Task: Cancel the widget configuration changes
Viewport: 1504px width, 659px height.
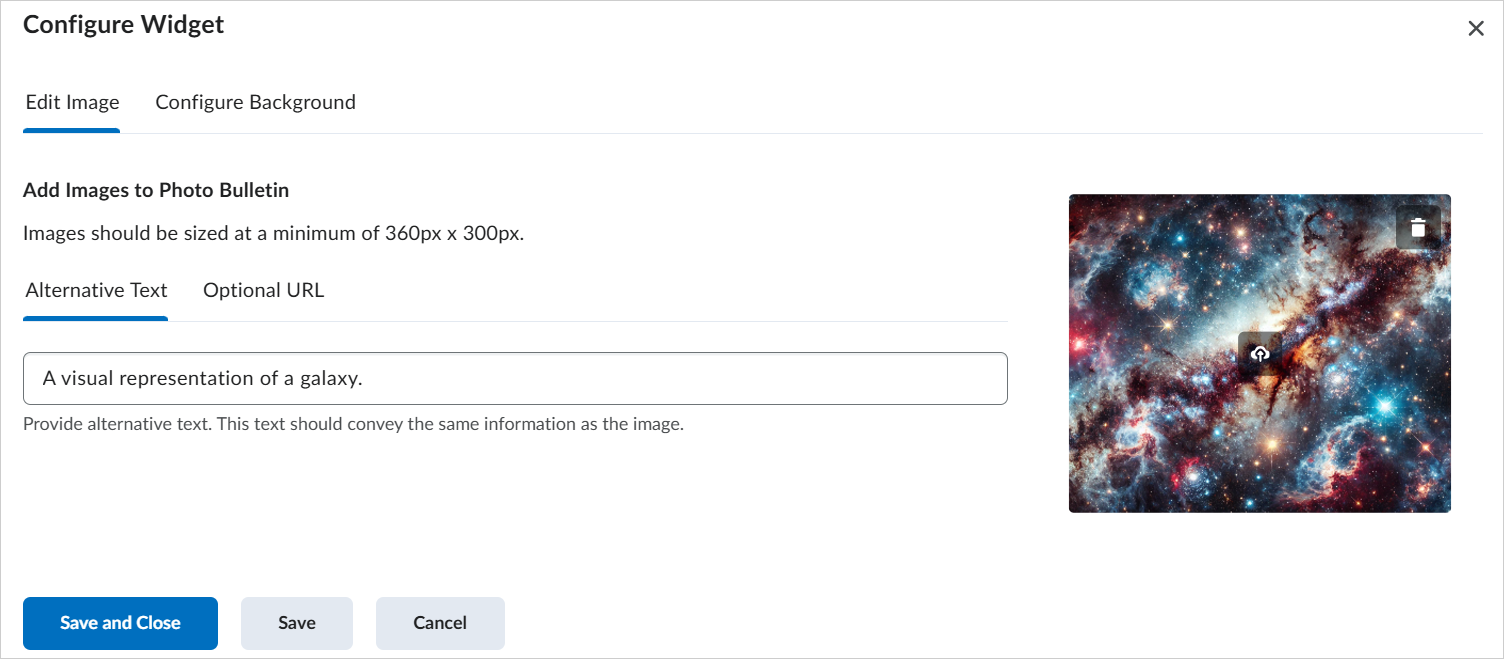Action: [x=440, y=622]
